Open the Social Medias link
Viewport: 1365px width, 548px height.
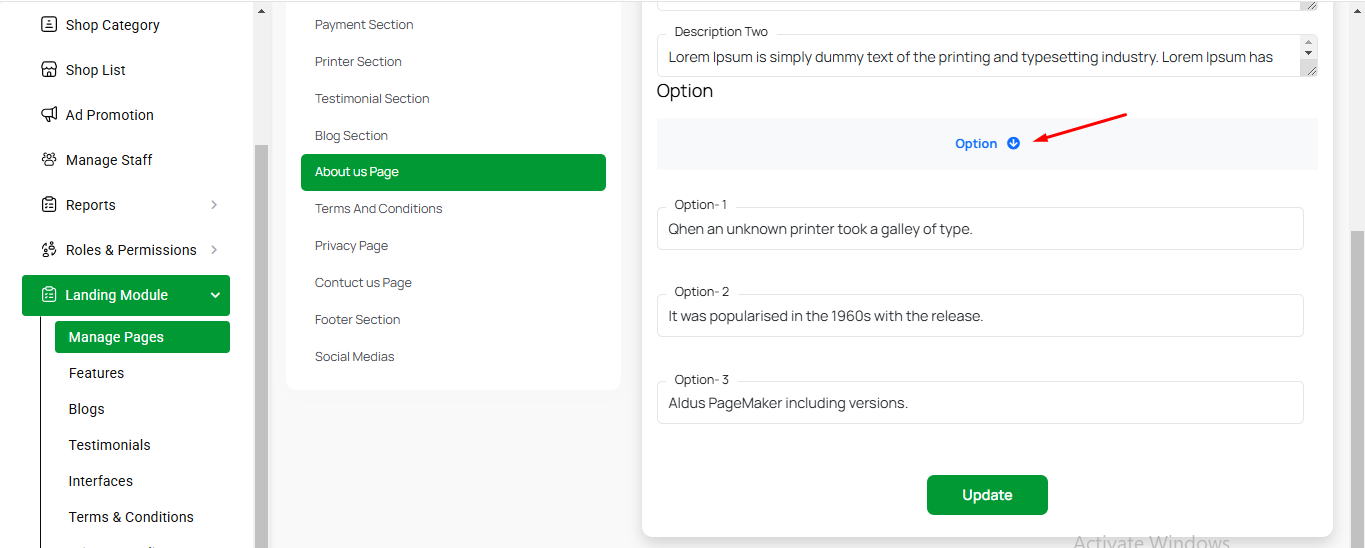click(x=354, y=357)
